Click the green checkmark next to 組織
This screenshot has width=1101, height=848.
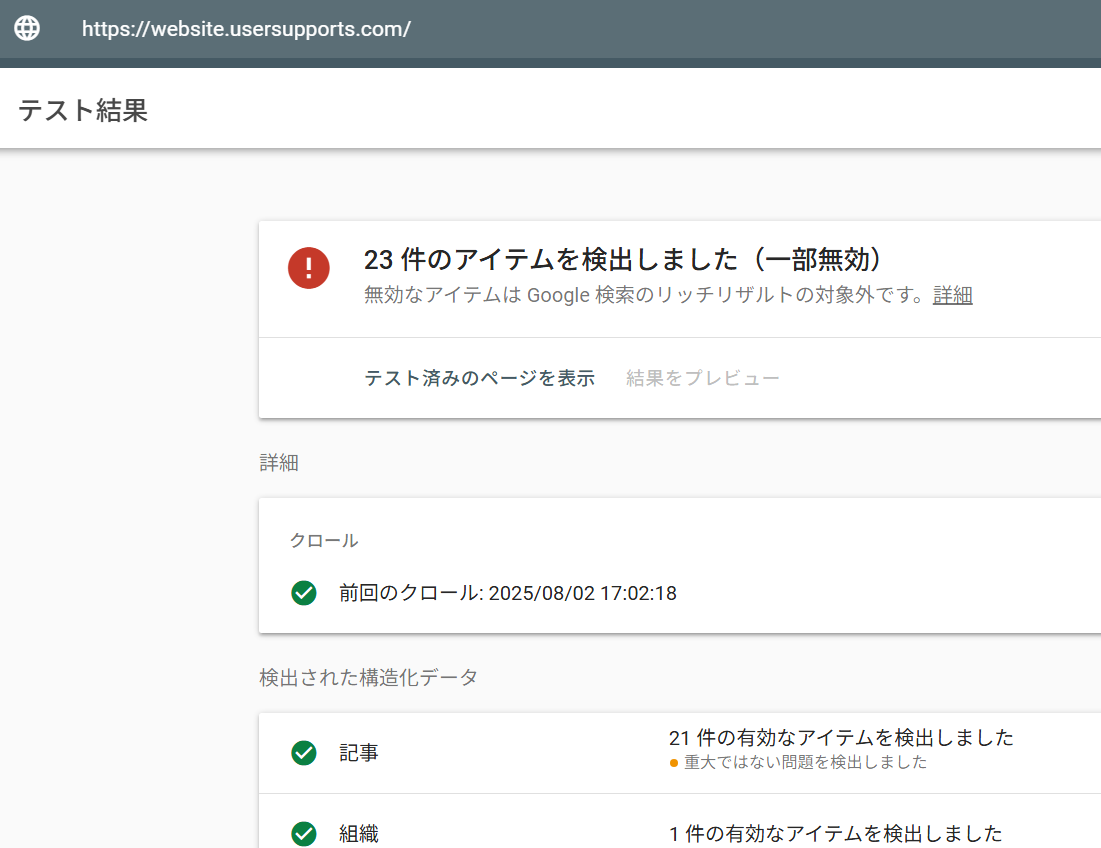click(304, 833)
